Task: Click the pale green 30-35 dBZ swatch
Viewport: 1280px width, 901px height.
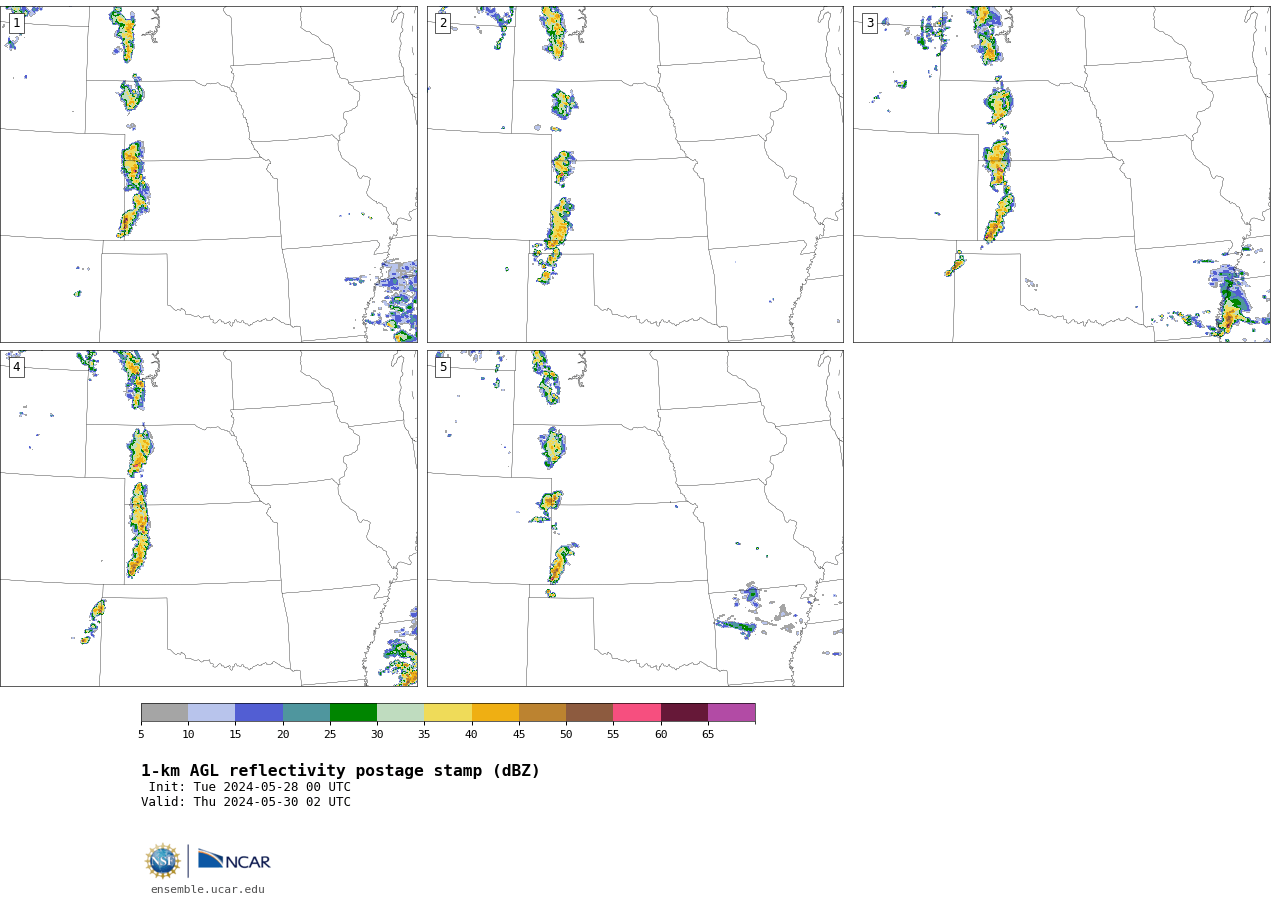Action: tap(400, 713)
